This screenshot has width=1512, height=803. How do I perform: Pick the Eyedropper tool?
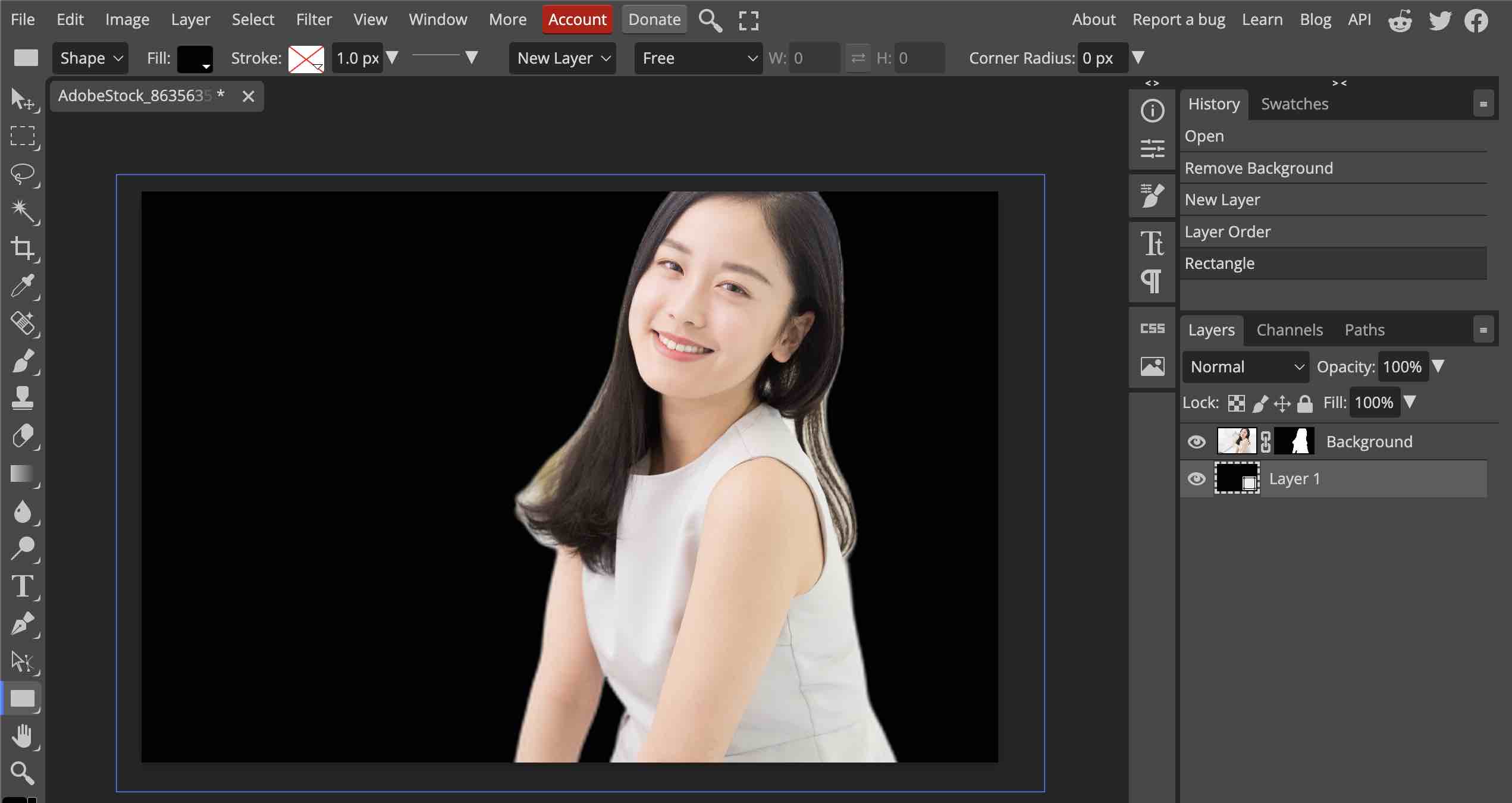(23, 286)
